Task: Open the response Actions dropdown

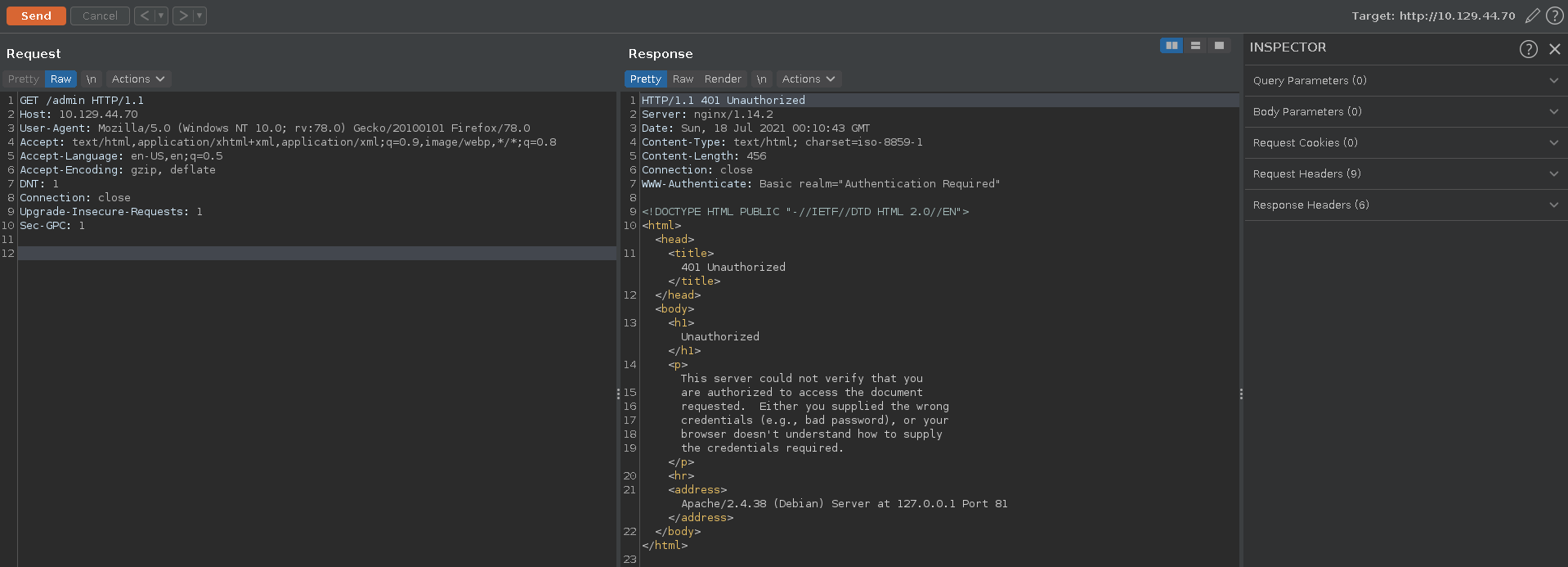Action: (x=808, y=79)
